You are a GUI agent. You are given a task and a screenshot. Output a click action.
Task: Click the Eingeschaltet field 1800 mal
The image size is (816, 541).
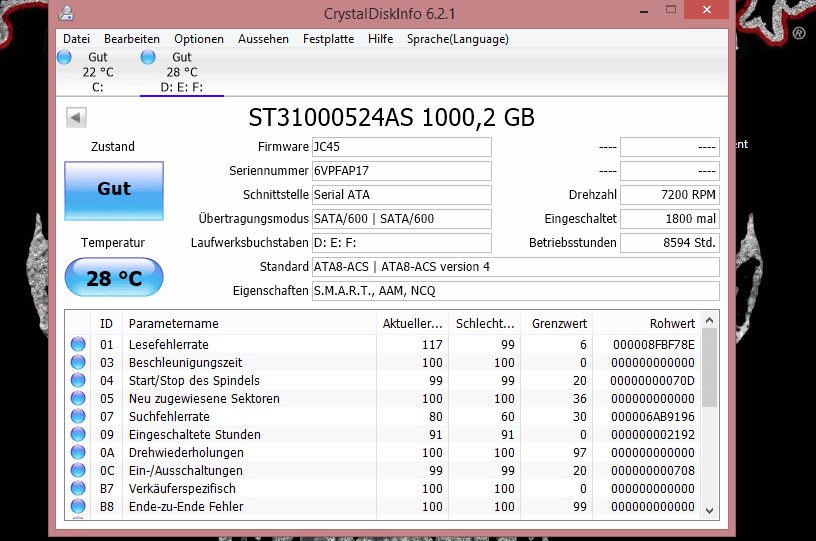click(x=670, y=218)
